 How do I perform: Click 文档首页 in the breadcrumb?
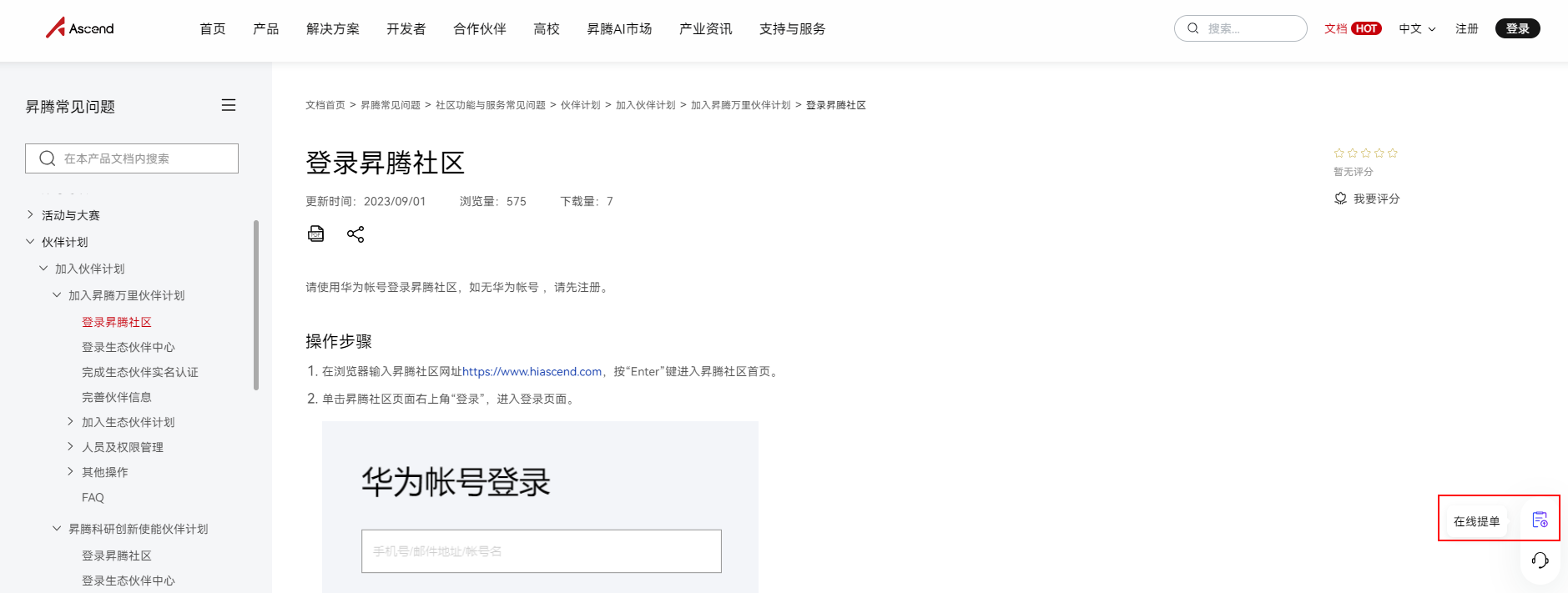pyautogui.click(x=325, y=105)
